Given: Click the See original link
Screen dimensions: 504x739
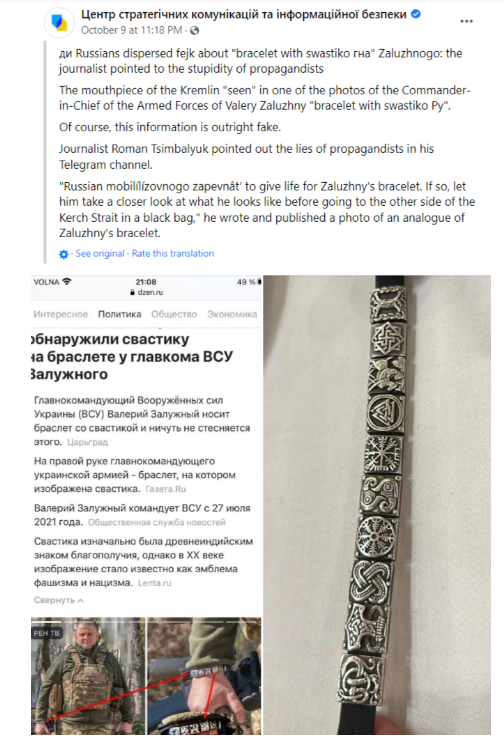Looking at the screenshot, I should 99,254.
